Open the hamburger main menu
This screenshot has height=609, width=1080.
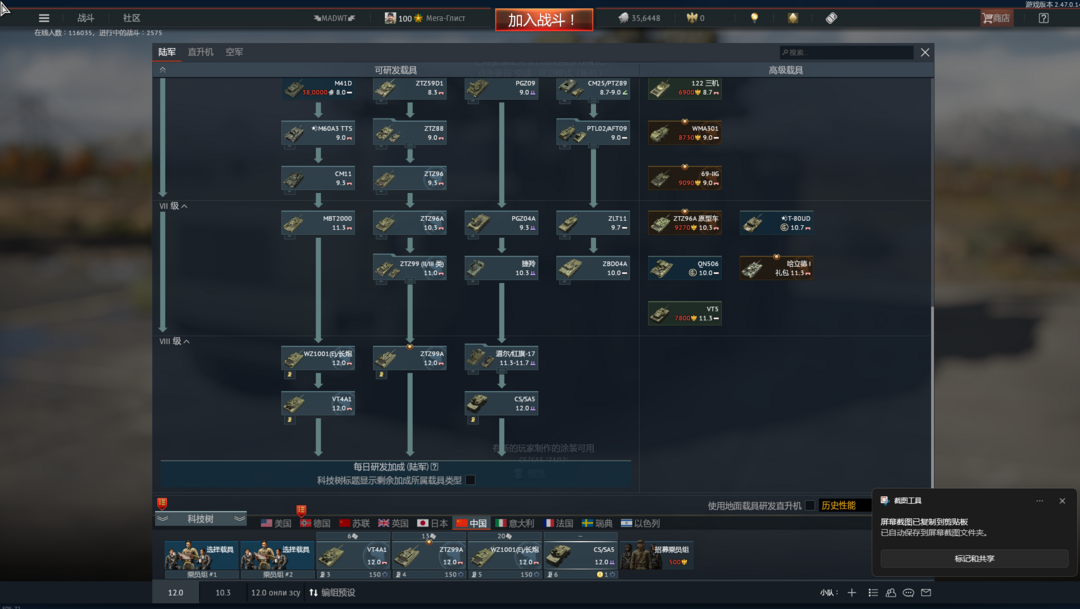[44, 18]
